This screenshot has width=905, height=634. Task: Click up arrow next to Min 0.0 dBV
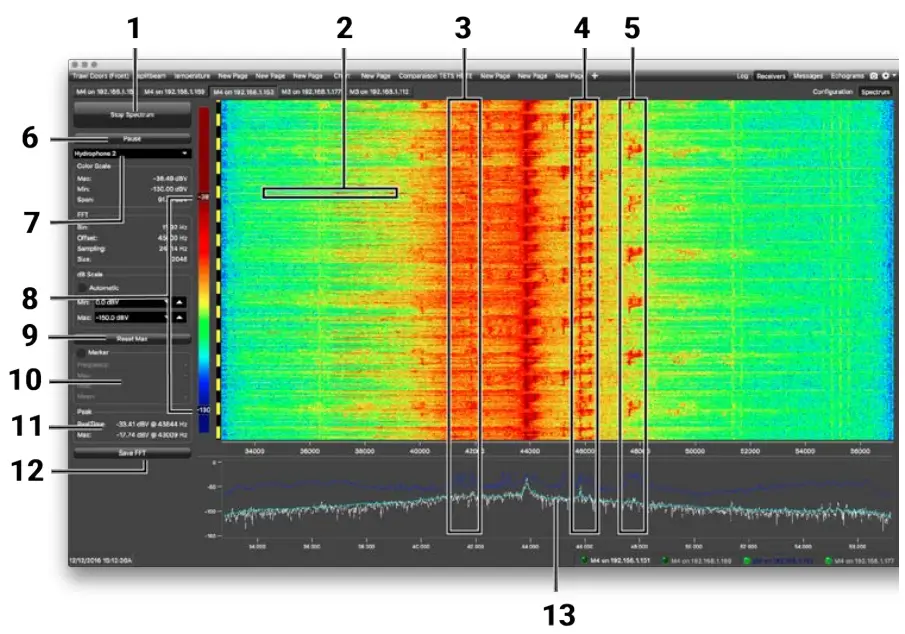pos(179,302)
